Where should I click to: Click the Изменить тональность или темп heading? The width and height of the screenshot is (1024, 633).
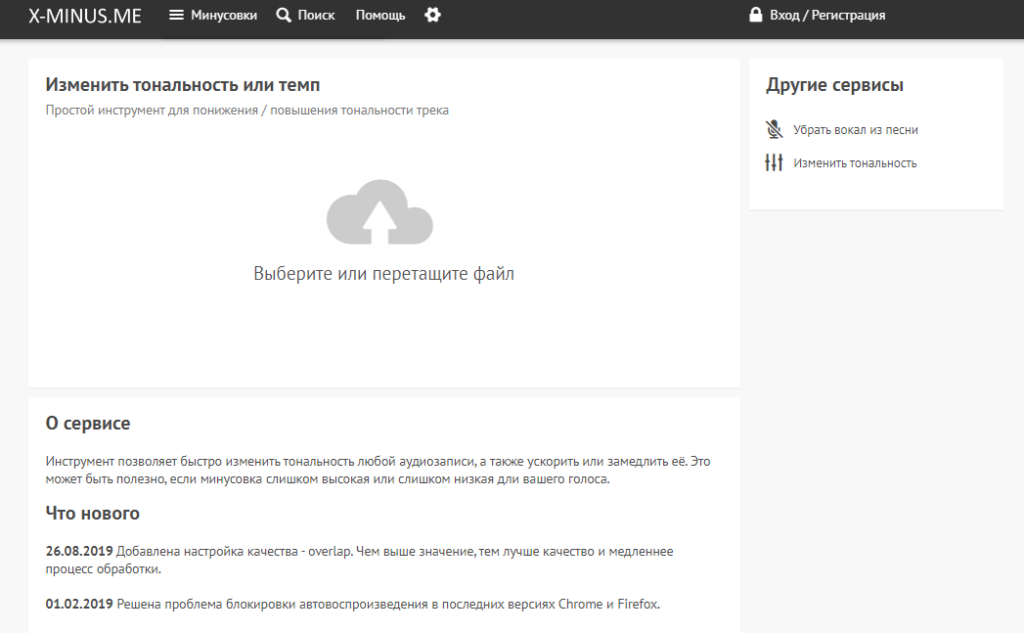pyautogui.click(x=183, y=85)
